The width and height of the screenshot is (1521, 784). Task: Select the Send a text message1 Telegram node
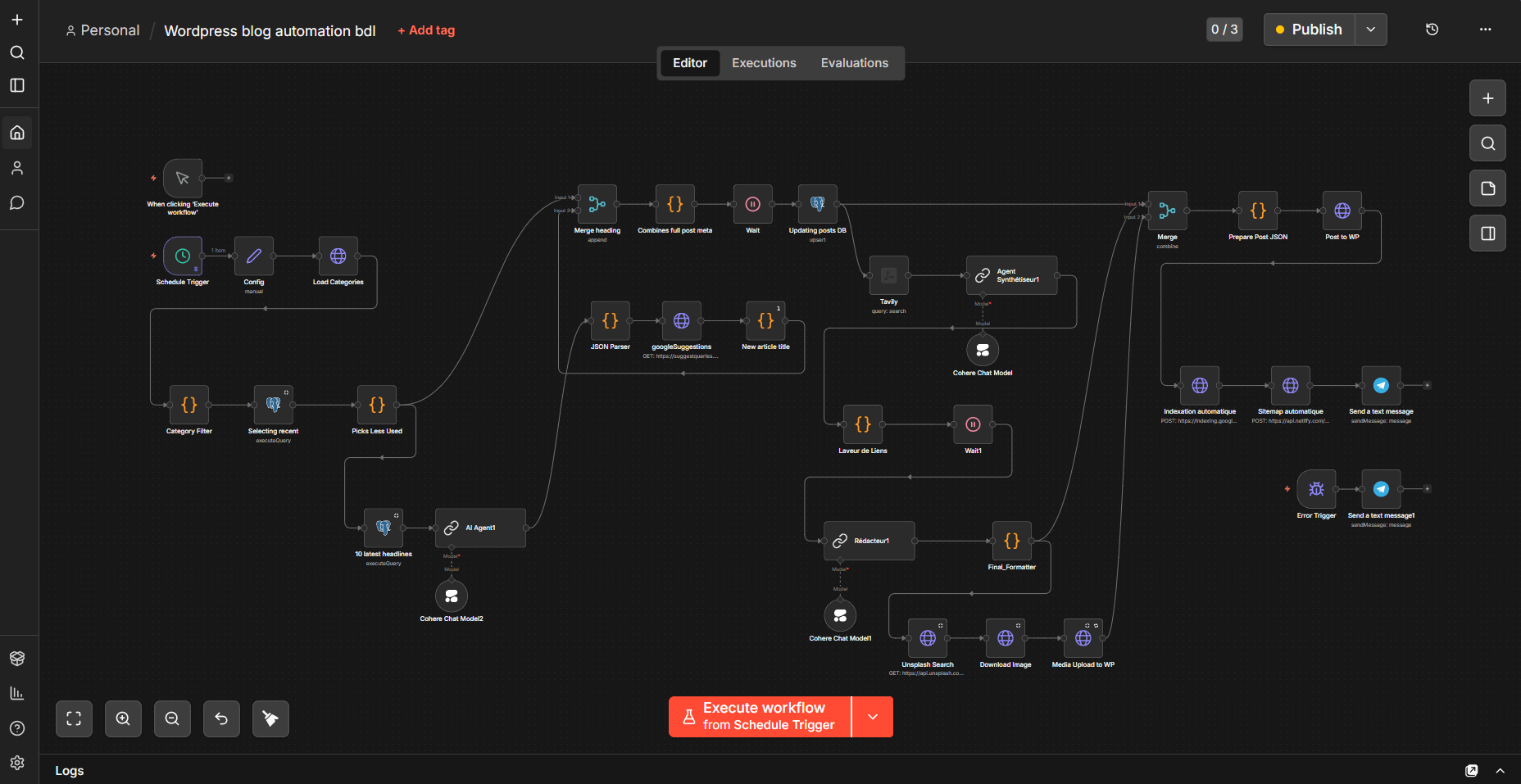(1382, 489)
